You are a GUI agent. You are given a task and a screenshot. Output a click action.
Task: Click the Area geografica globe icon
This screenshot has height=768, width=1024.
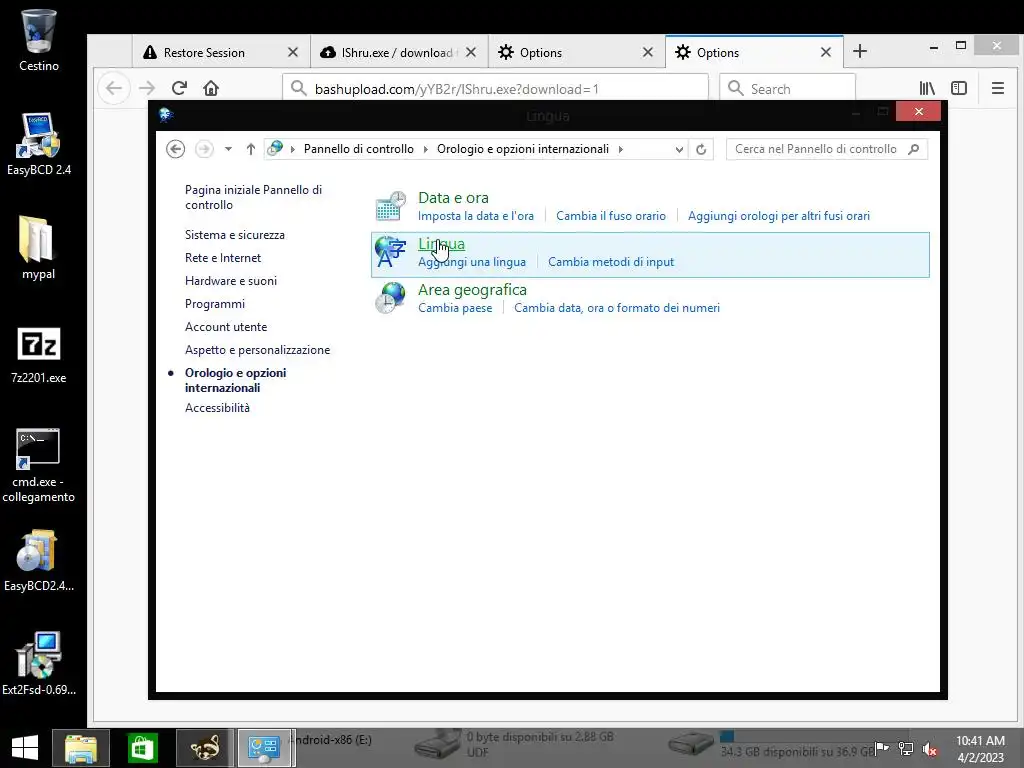point(391,298)
